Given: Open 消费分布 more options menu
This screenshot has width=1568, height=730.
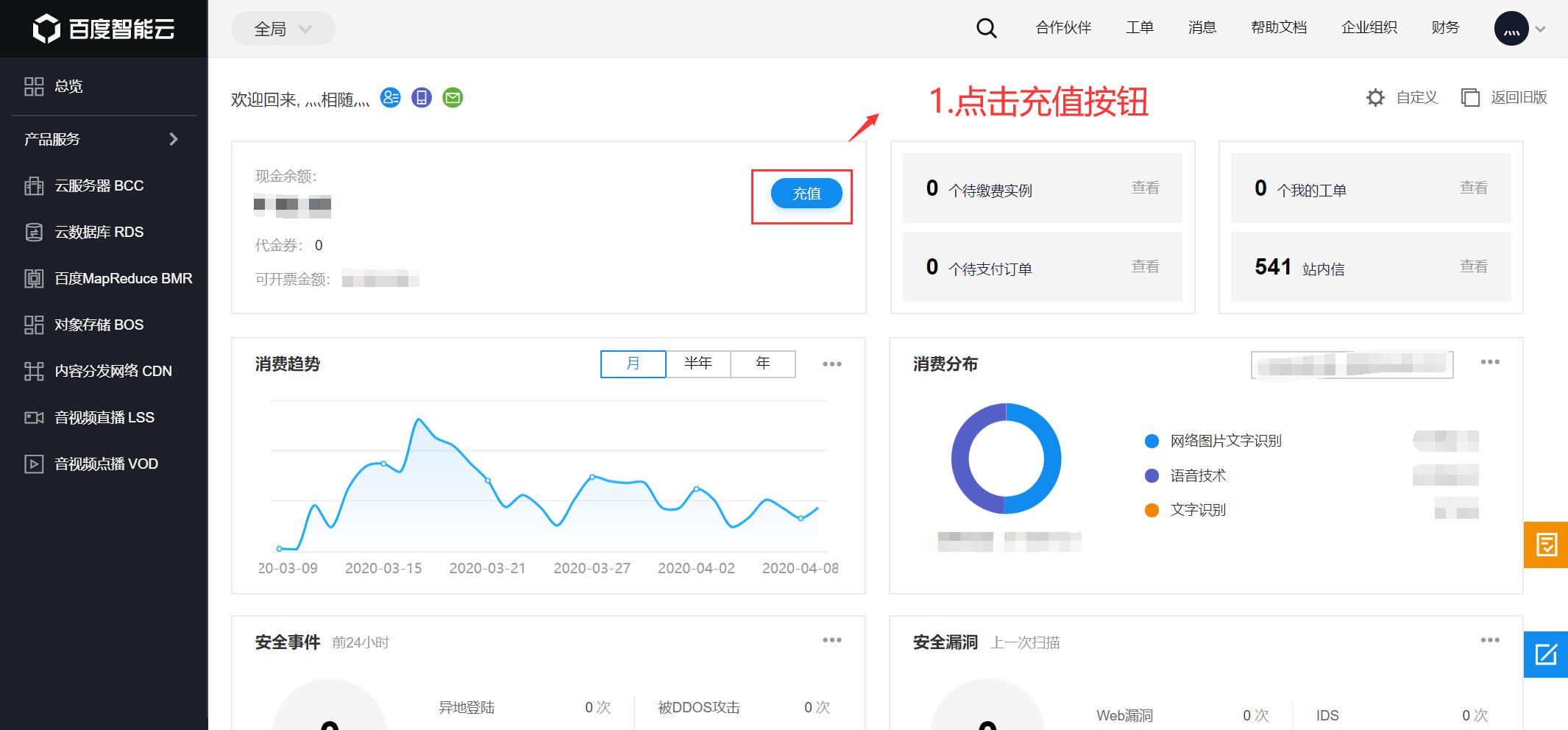Looking at the screenshot, I should [x=1490, y=361].
